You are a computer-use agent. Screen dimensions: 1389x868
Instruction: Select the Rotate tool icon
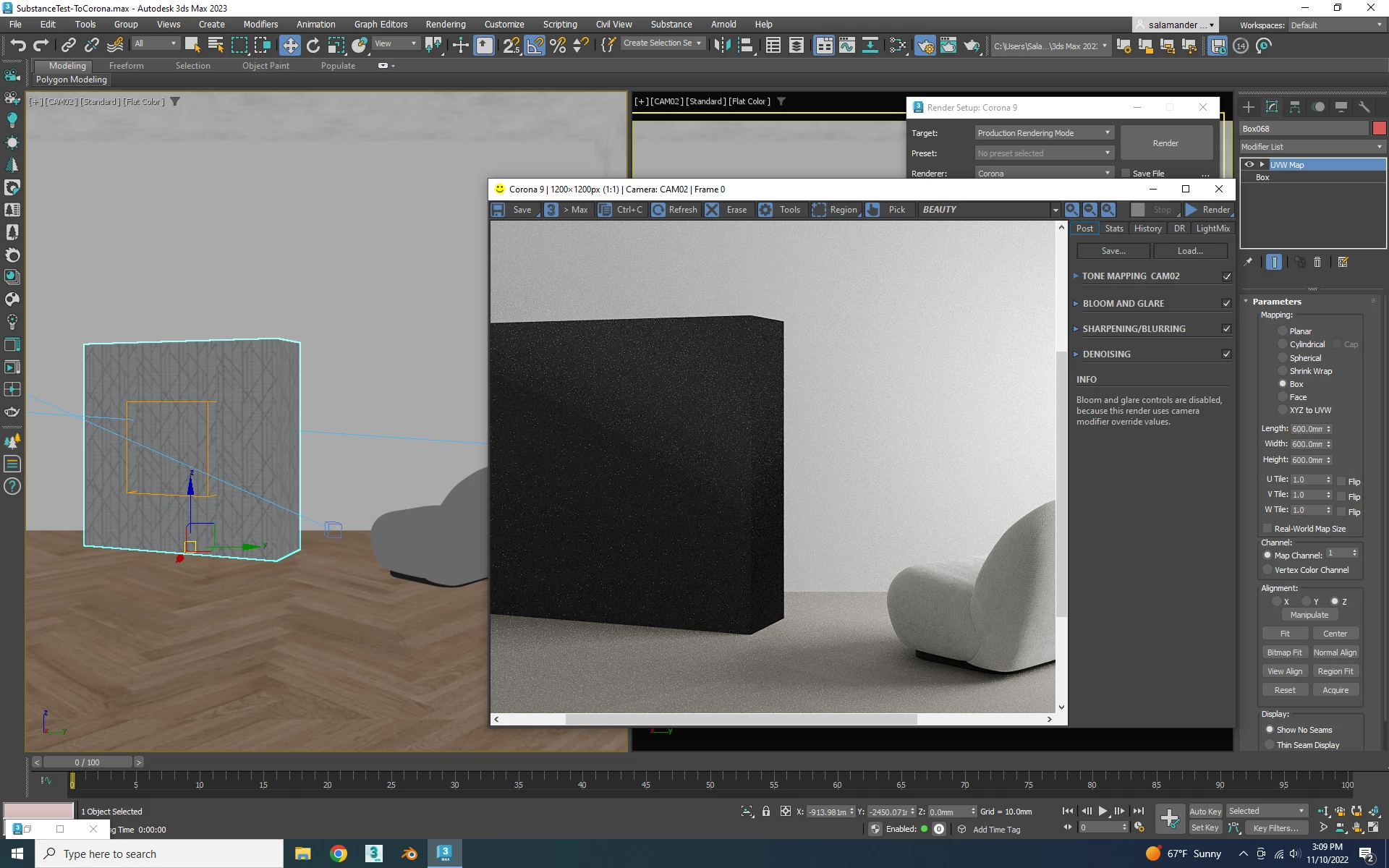313,46
